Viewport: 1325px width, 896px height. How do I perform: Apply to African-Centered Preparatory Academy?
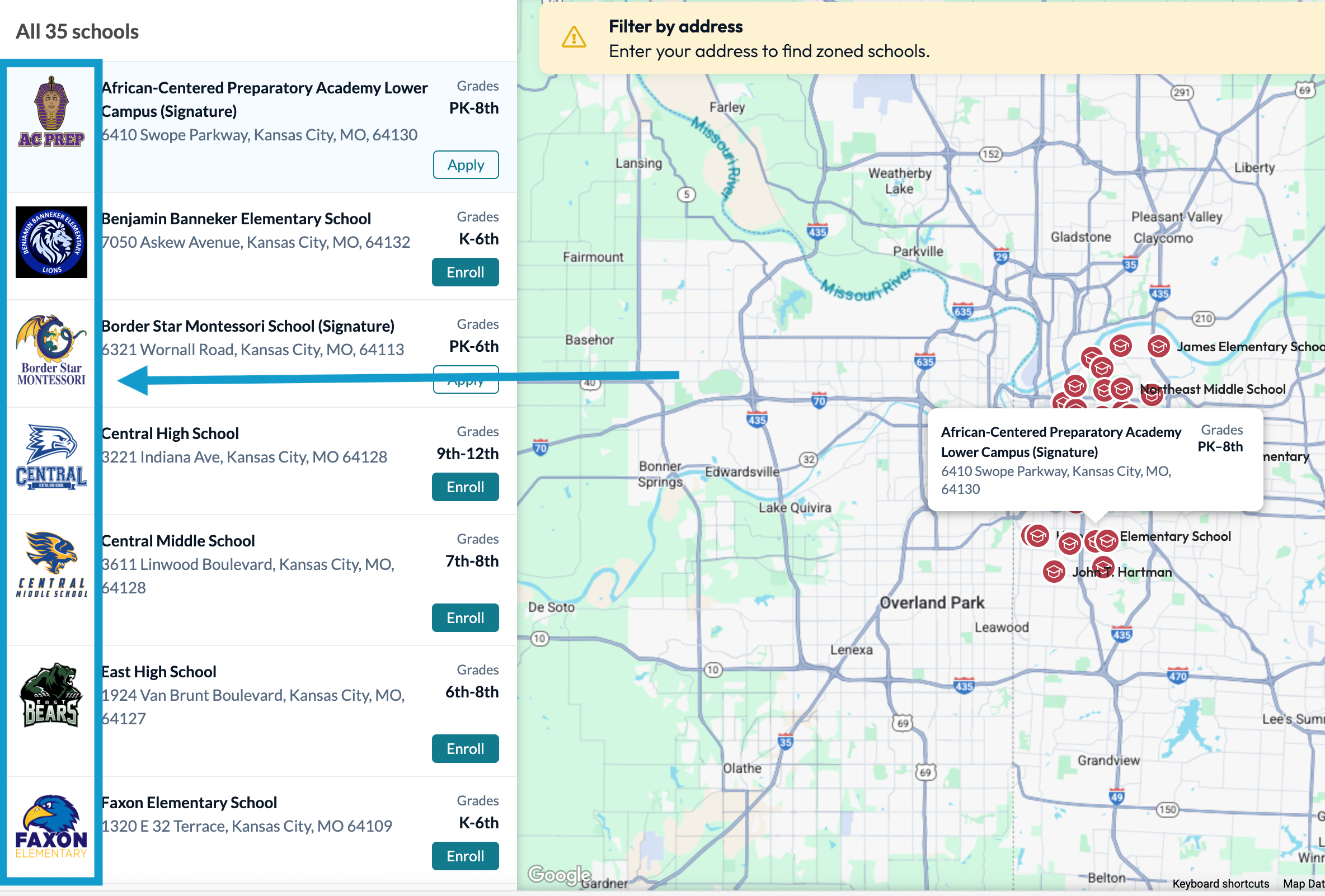point(465,165)
